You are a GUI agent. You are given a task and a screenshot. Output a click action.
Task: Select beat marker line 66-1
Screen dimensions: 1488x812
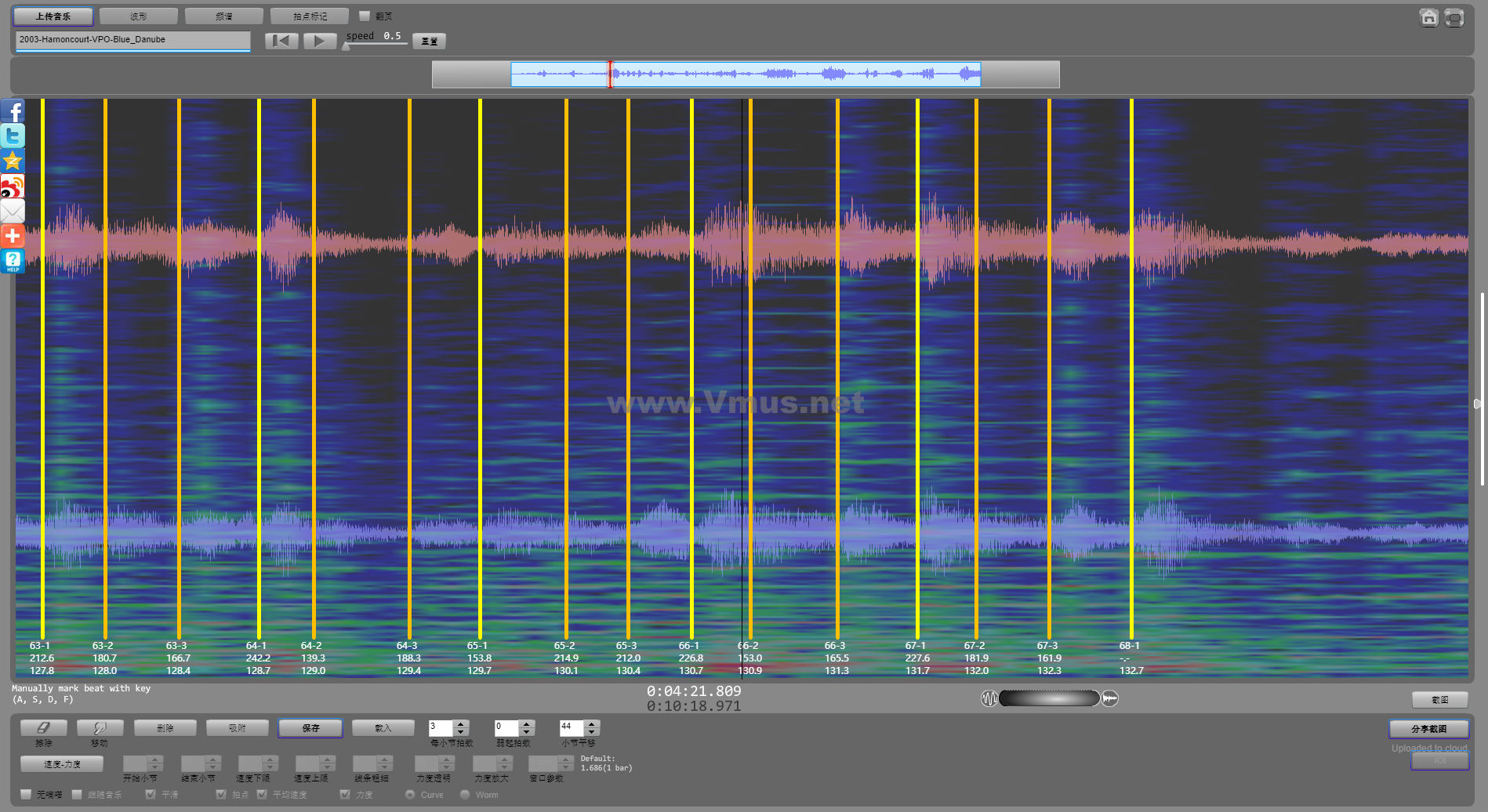pos(691,368)
